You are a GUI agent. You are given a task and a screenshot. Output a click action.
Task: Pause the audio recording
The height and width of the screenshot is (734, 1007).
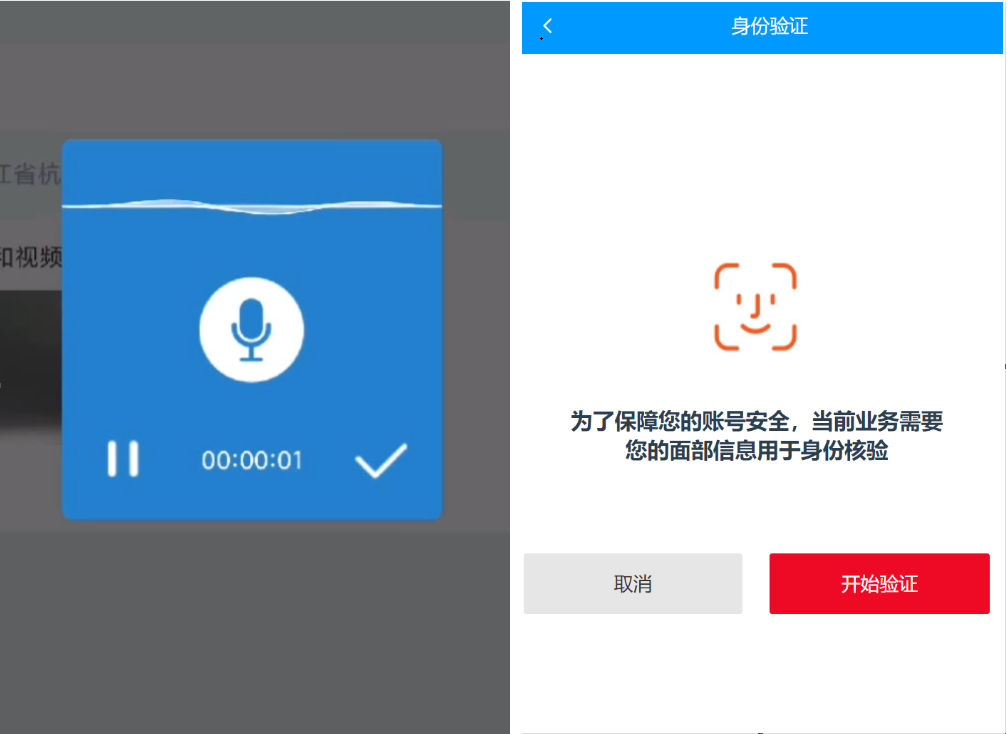click(123, 459)
